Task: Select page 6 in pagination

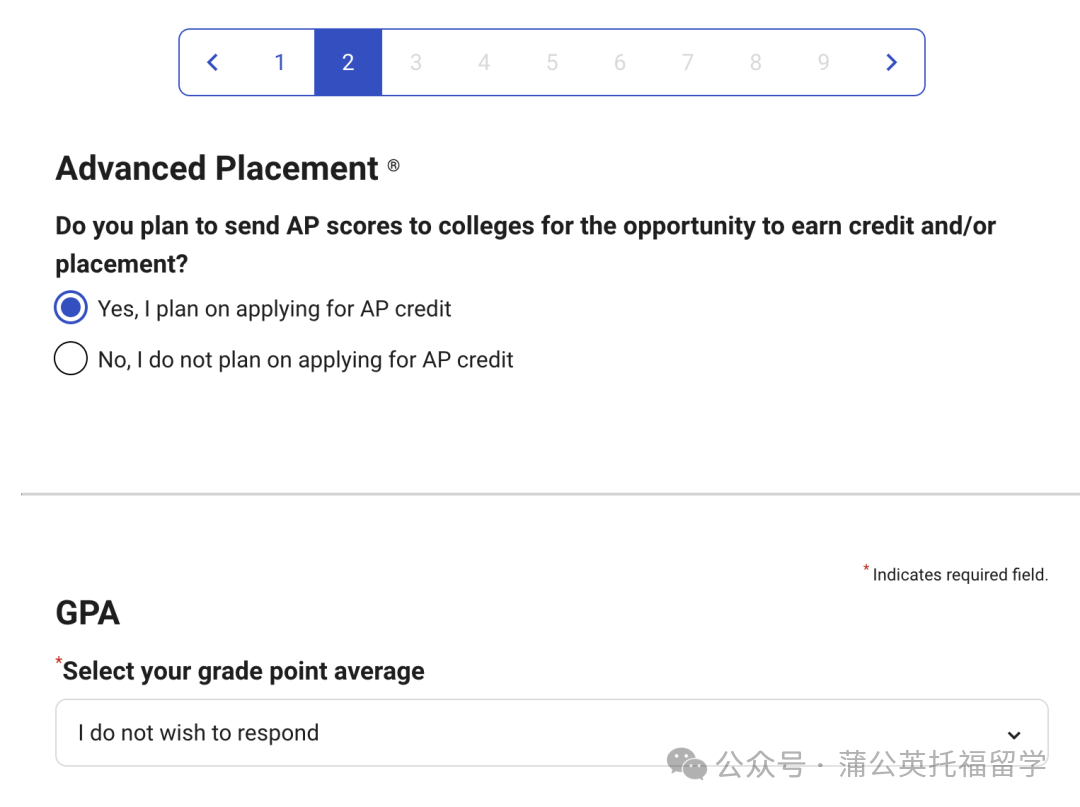Action: (x=620, y=63)
